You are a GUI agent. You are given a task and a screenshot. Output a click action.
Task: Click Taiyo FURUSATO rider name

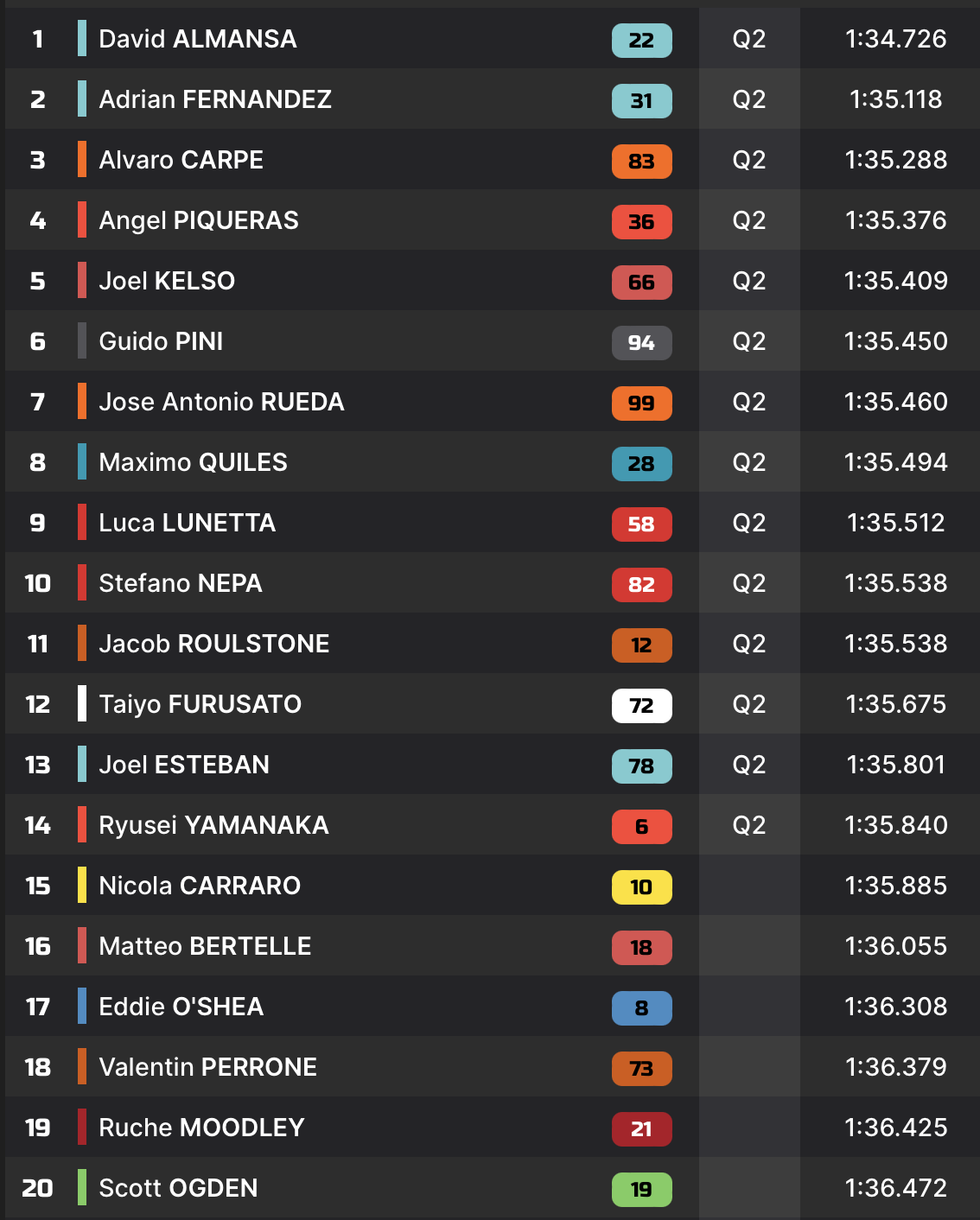coord(200,704)
